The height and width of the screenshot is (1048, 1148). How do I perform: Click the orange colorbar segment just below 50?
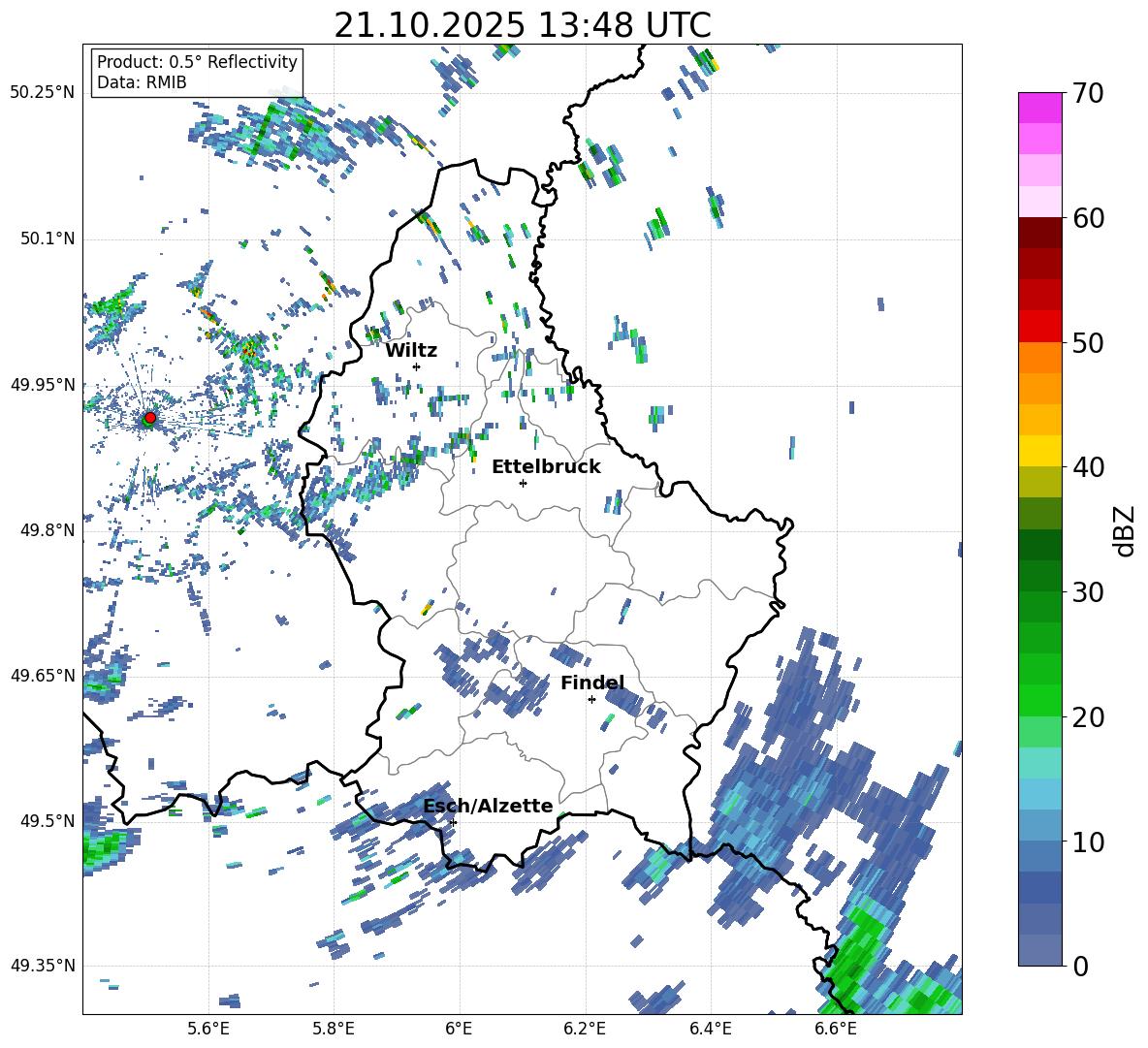click(1039, 357)
